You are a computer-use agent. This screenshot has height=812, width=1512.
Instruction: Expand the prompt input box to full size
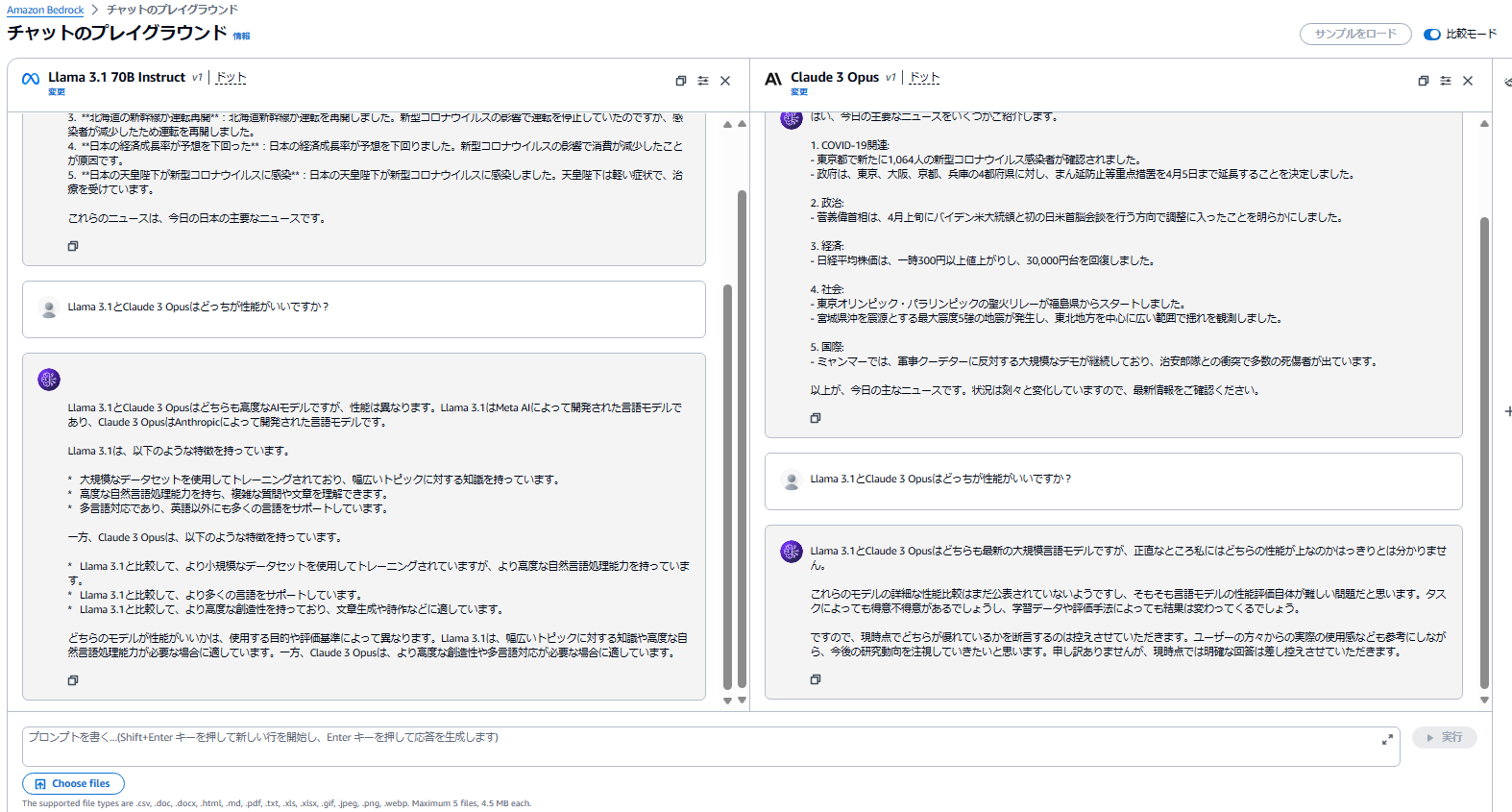pyautogui.click(x=1387, y=739)
